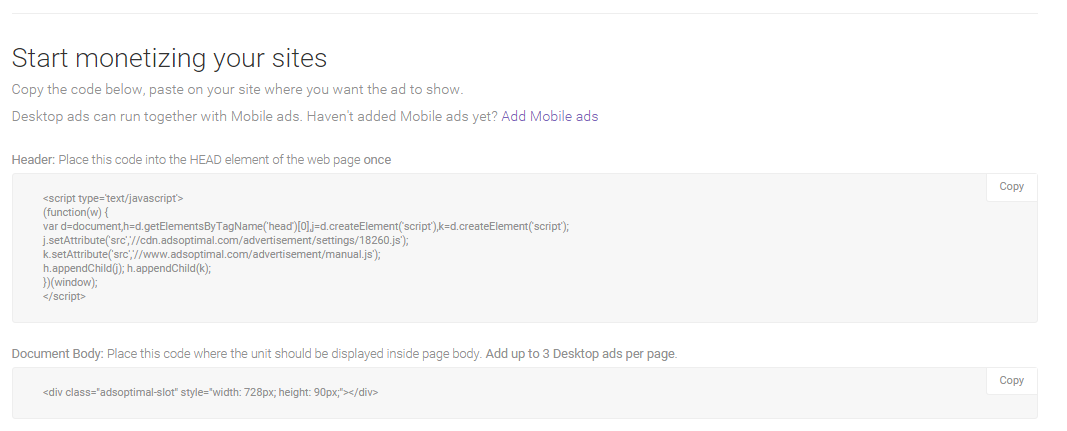This screenshot has width=1067, height=431.
Task: Click the bold Header: label
Action: point(33,160)
